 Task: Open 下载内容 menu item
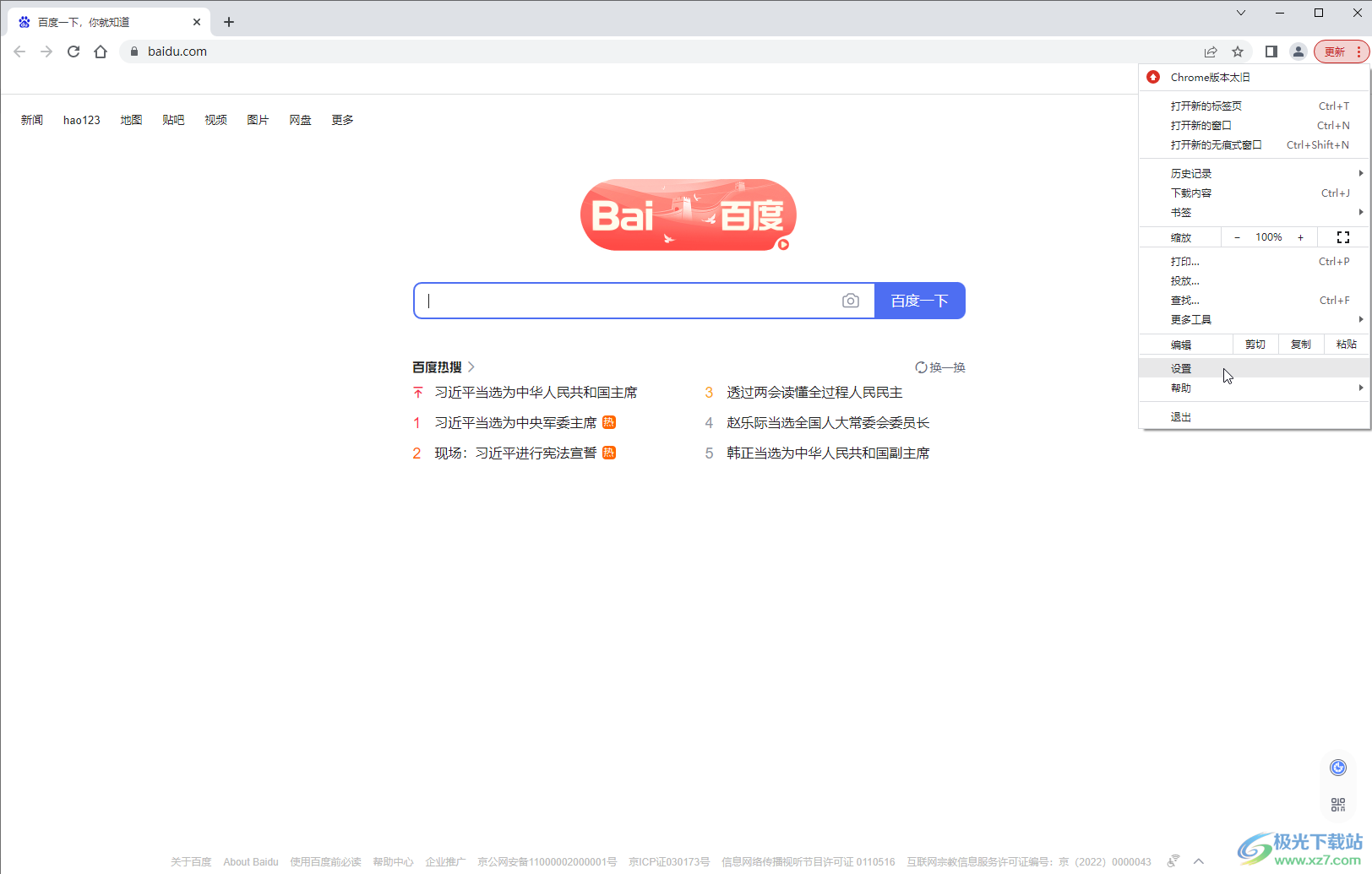[1255, 193]
